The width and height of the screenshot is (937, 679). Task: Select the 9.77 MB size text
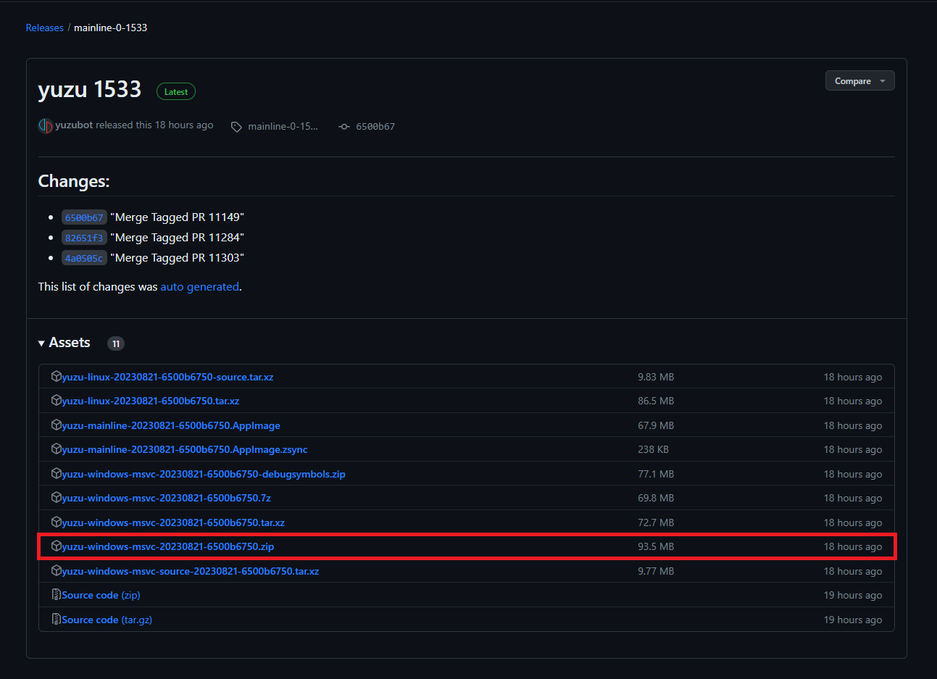coord(656,571)
